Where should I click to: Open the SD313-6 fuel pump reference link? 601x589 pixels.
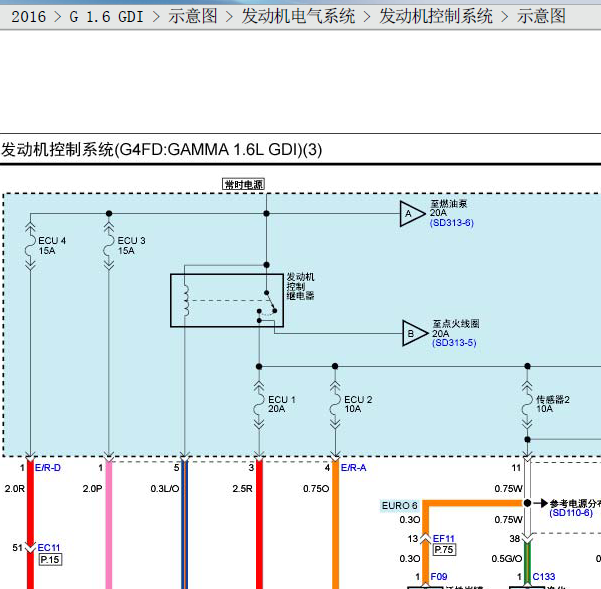[x=452, y=223]
